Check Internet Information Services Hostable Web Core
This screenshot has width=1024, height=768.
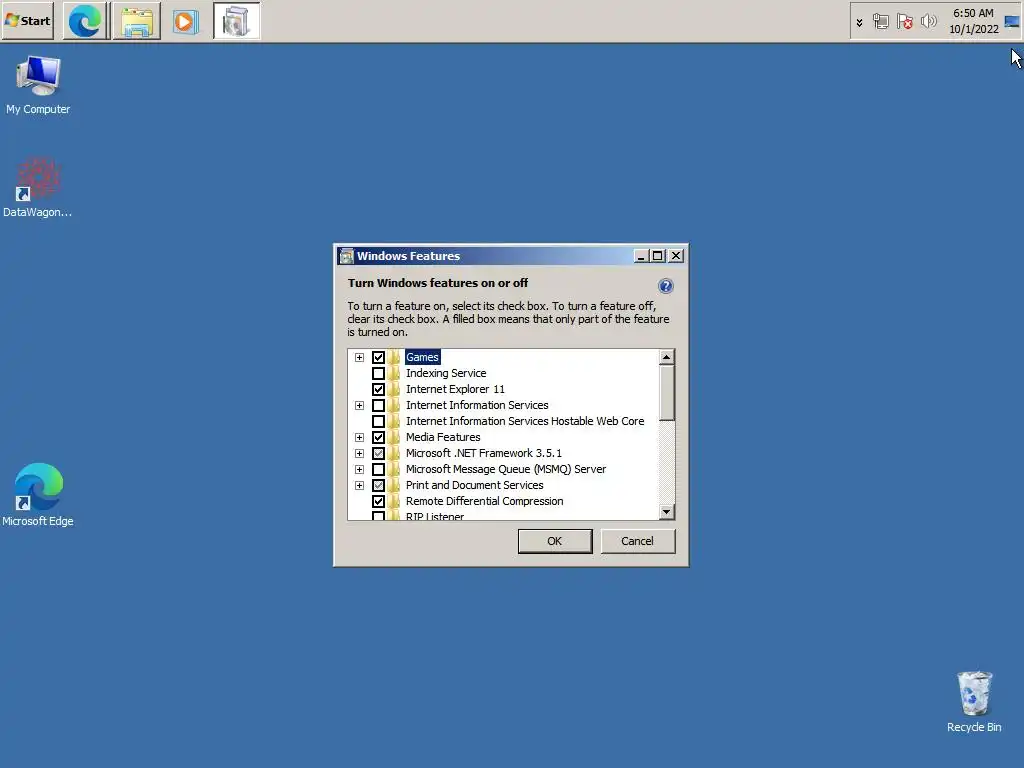(378, 421)
